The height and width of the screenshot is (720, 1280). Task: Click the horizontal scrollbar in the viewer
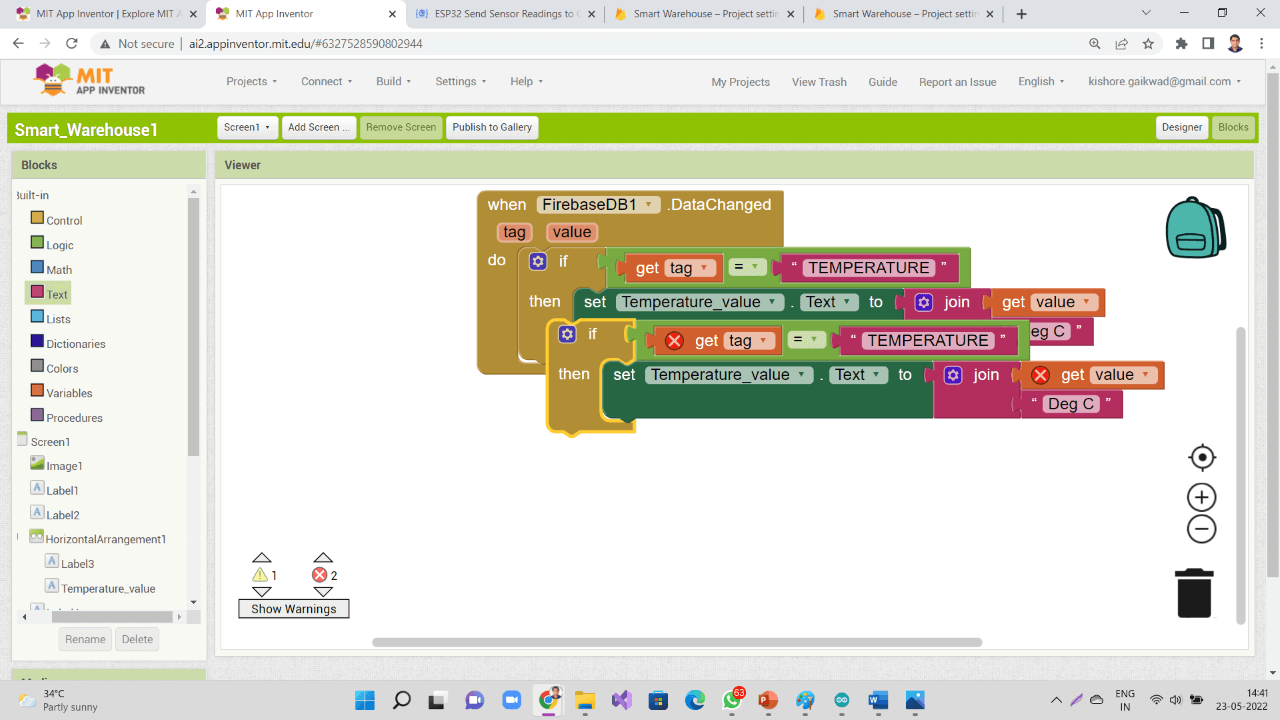tap(677, 642)
